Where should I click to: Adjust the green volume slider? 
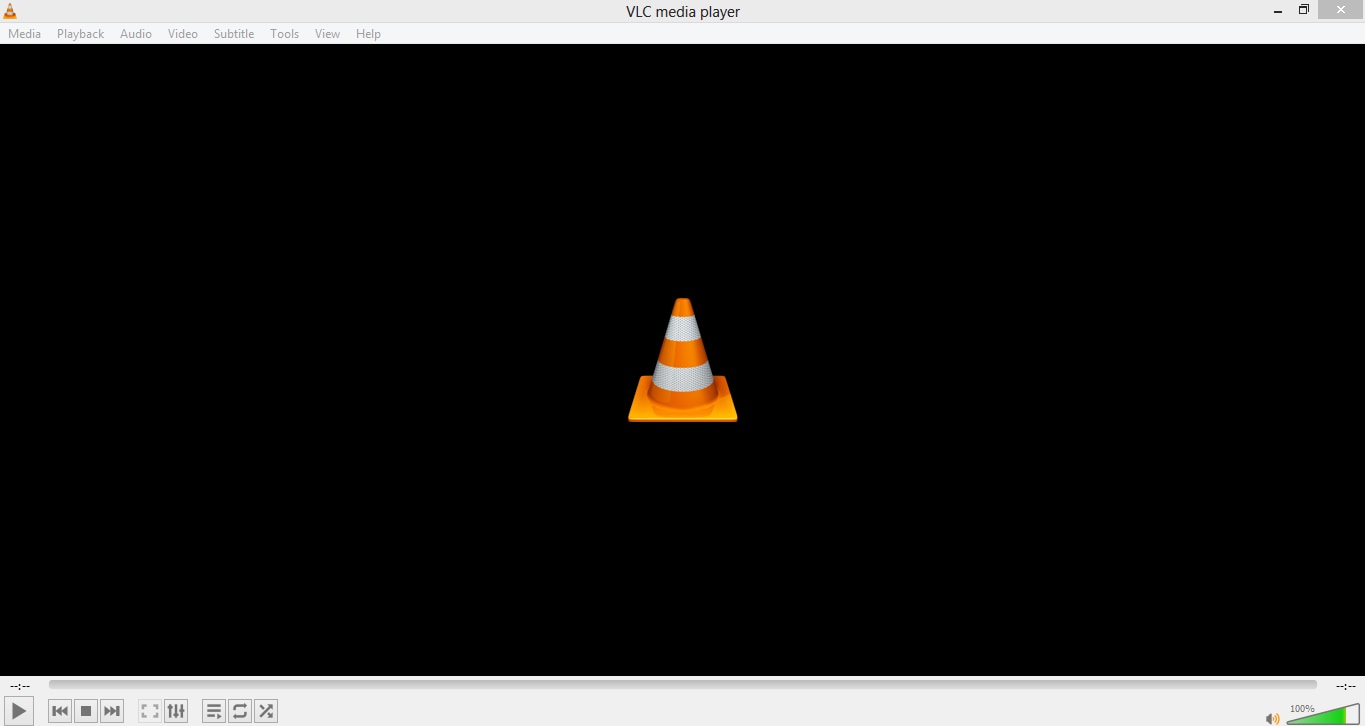[x=1323, y=714]
